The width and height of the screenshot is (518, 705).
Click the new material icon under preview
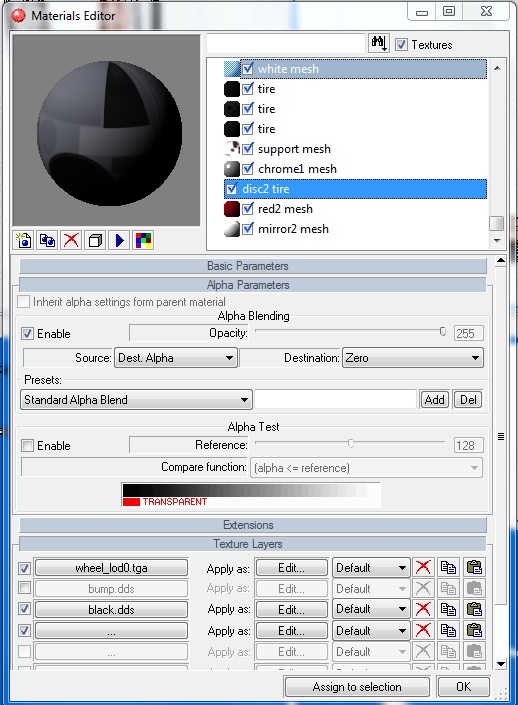coord(24,241)
